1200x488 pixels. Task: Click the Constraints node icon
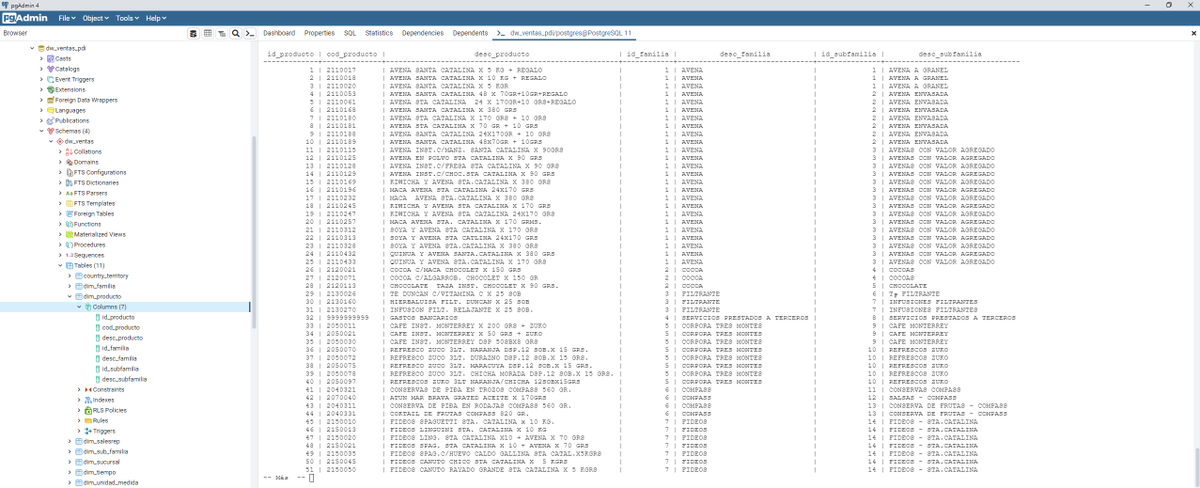88,389
